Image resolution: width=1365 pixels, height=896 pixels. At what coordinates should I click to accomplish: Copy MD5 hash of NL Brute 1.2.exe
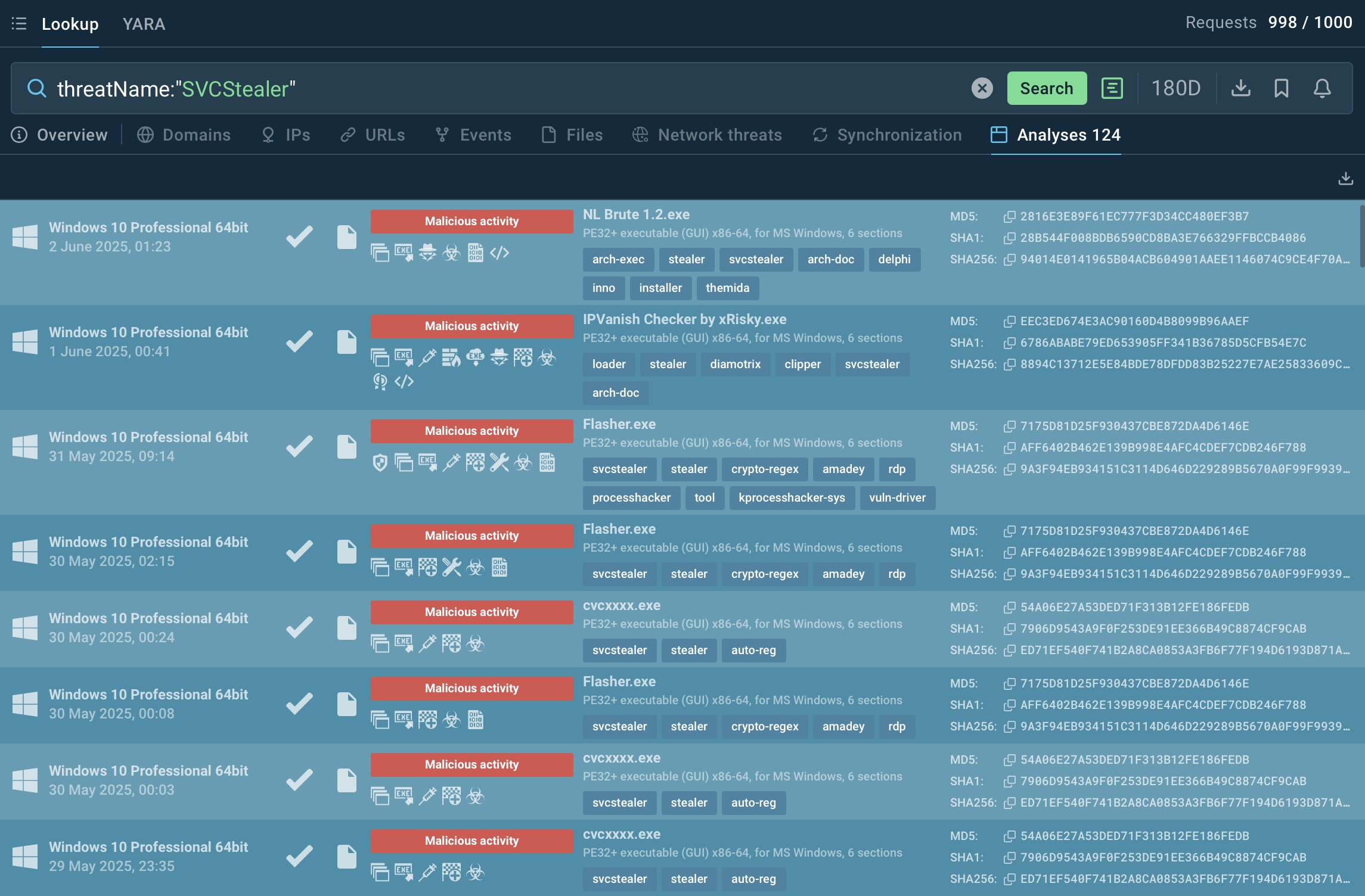(1009, 216)
